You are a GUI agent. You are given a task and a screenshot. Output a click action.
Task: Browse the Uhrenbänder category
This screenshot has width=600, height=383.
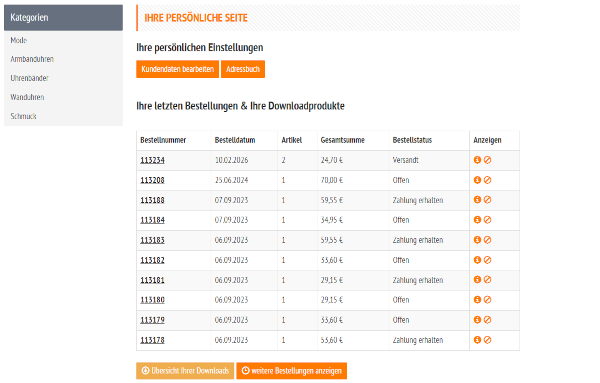29,78
